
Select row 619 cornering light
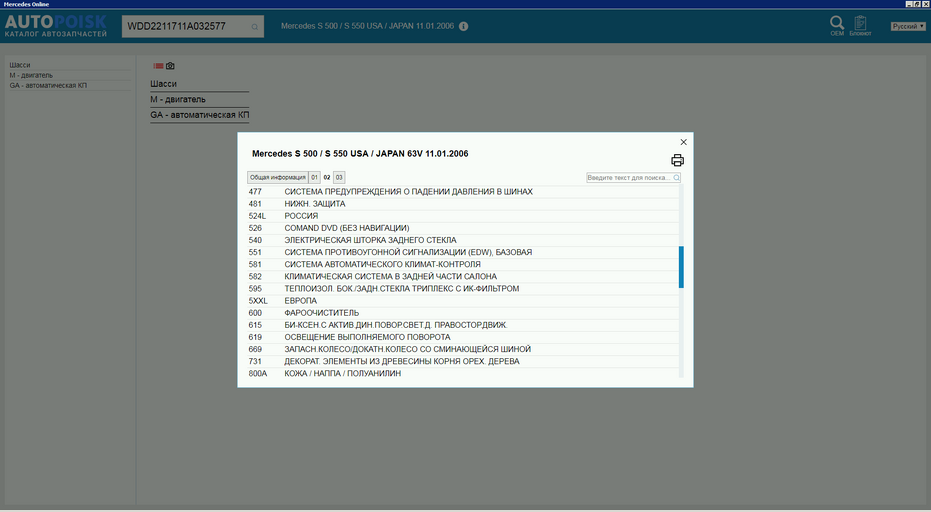pos(463,337)
